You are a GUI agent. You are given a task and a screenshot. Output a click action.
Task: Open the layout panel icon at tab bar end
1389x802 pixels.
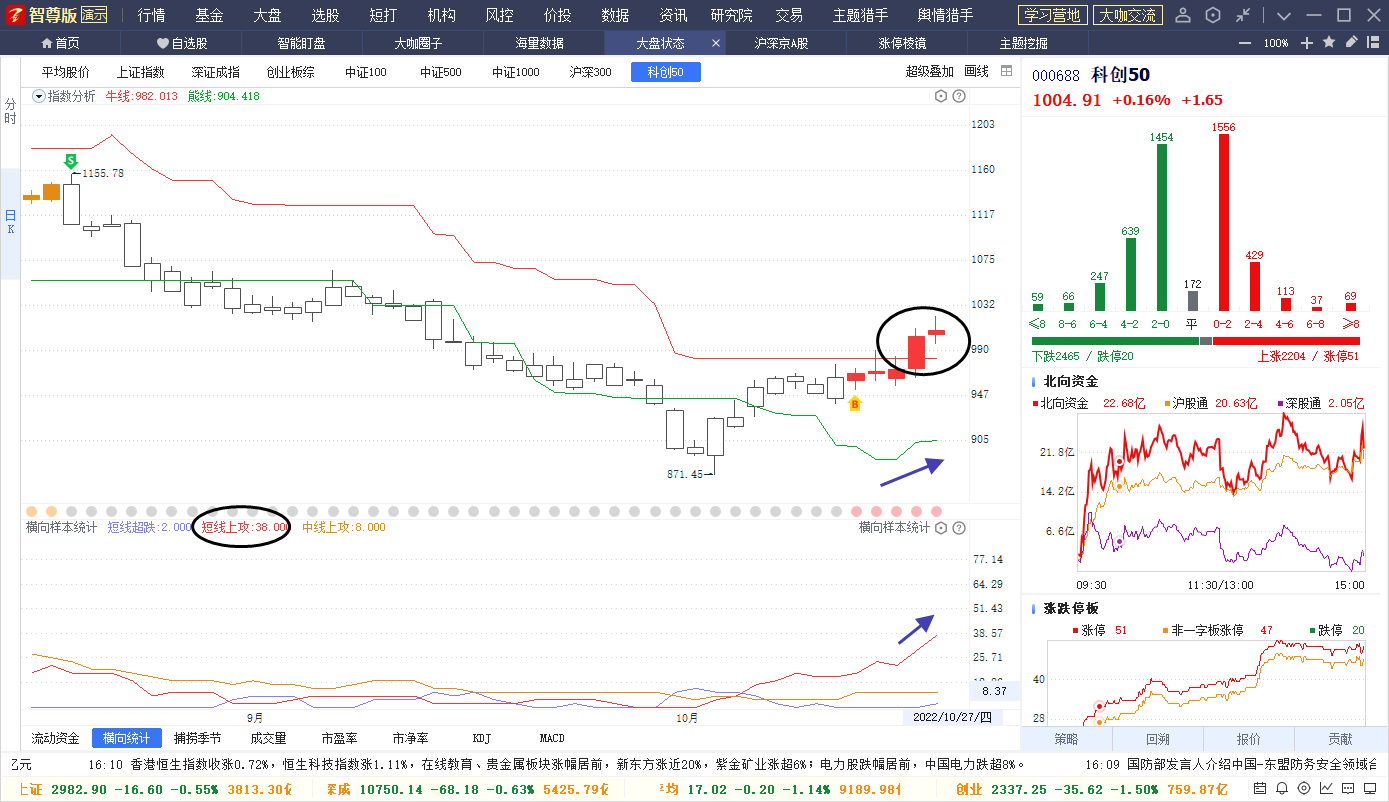pos(1374,42)
